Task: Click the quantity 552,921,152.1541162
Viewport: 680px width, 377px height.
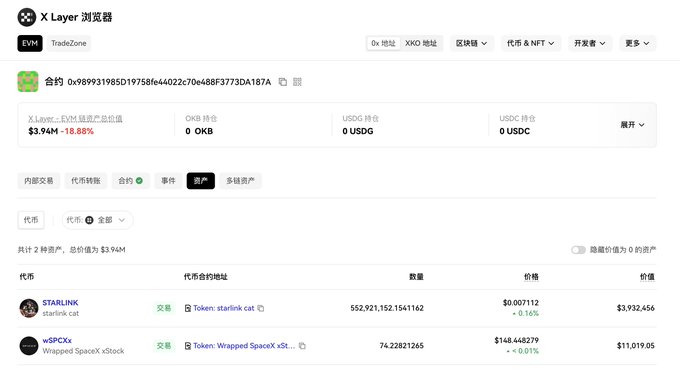Action: tap(387, 308)
